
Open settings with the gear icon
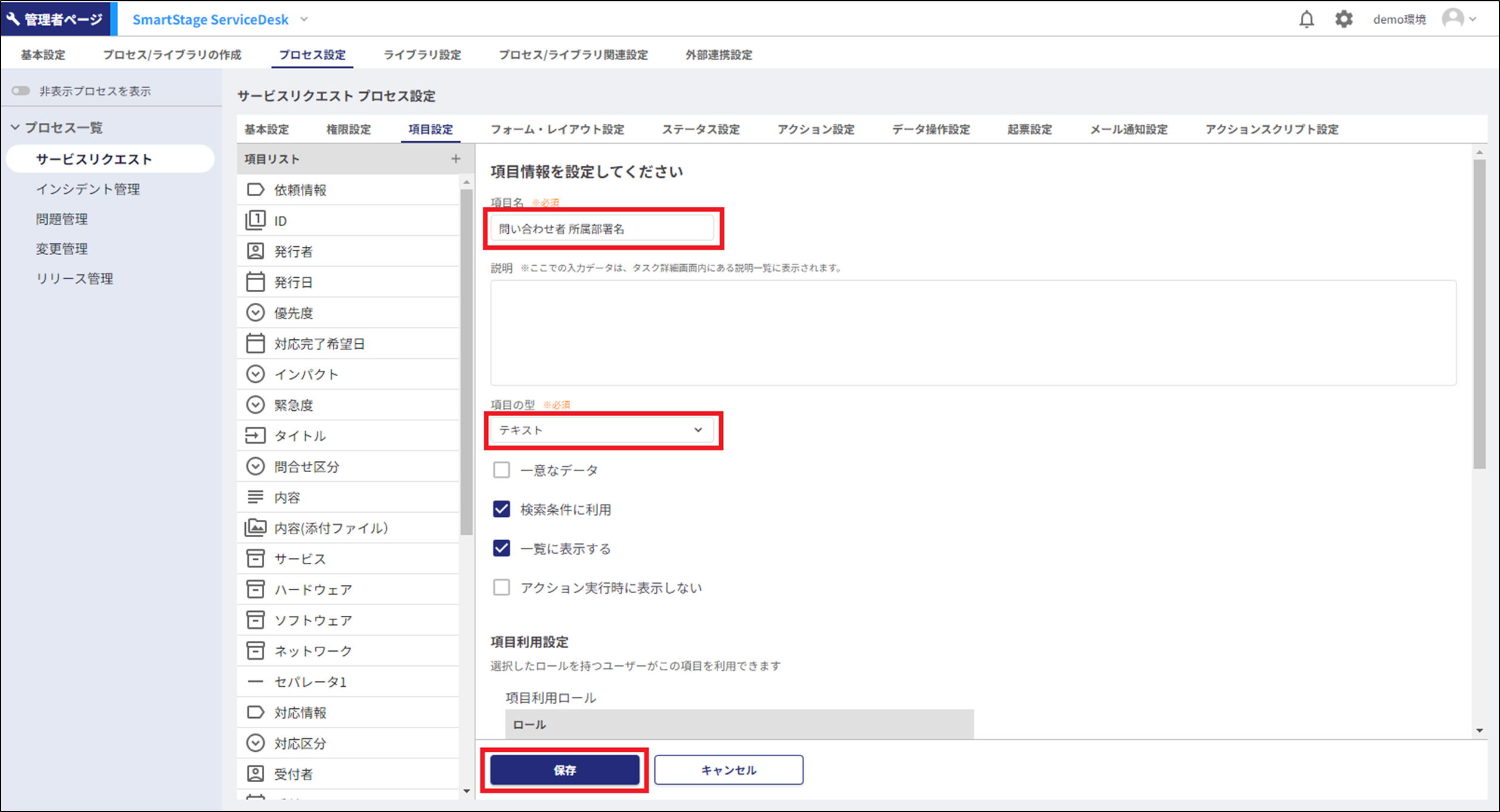(x=1344, y=18)
